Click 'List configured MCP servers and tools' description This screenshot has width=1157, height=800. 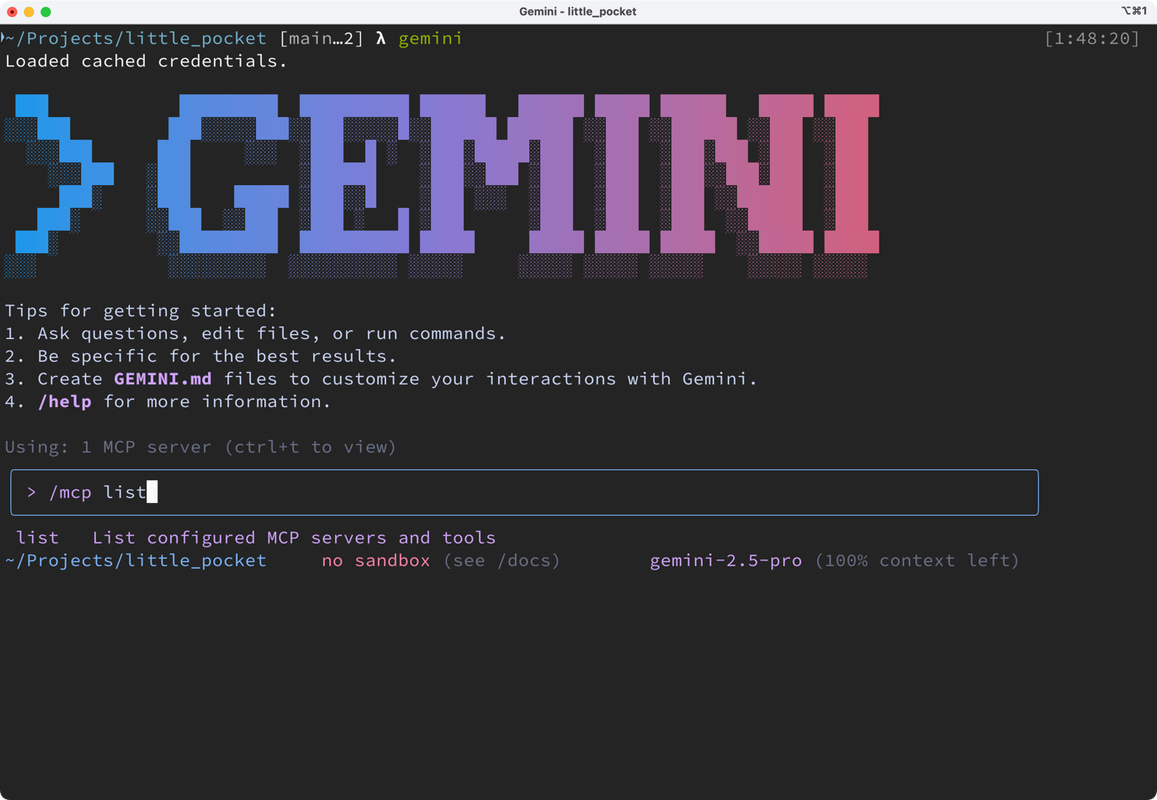[294, 538]
